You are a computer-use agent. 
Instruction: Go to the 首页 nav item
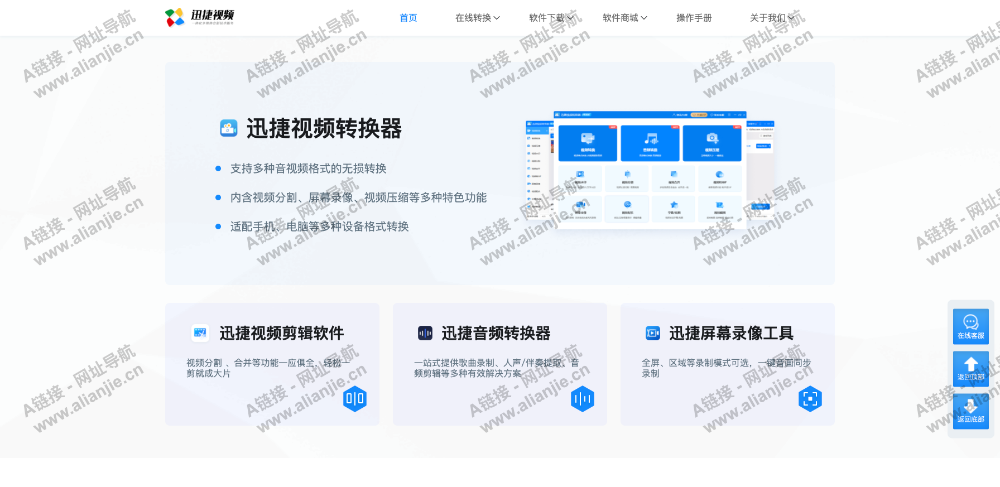[408, 18]
